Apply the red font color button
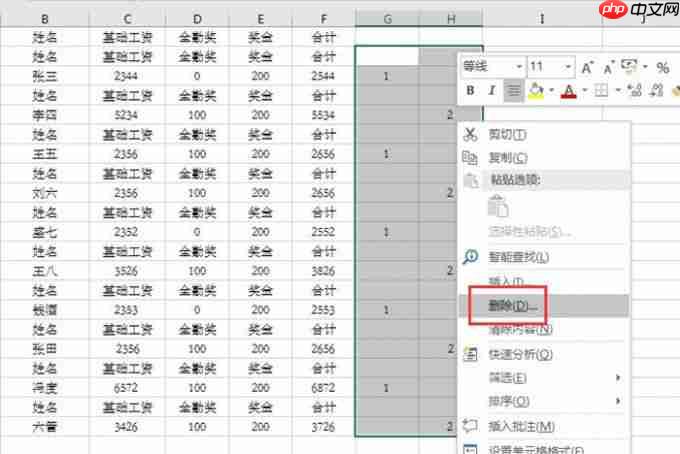The height and width of the screenshot is (454, 680). tap(569, 91)
